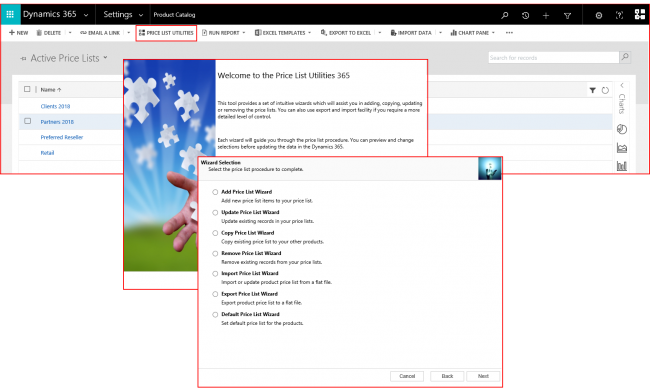The image size is (650, 388).
Task: Toggle the select-all checkbox in grid header
Action: click(27, 89)
